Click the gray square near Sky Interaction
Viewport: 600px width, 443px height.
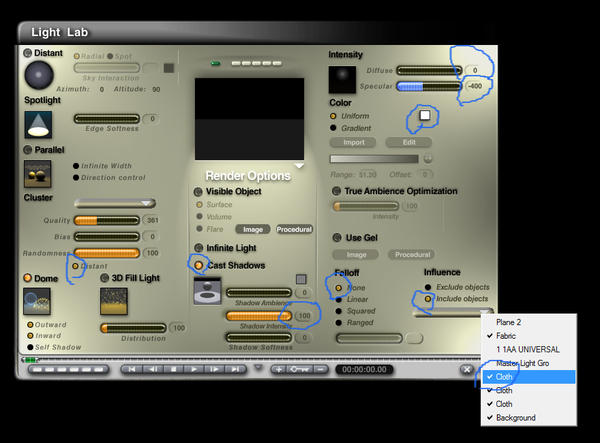(x=169, y=68)
